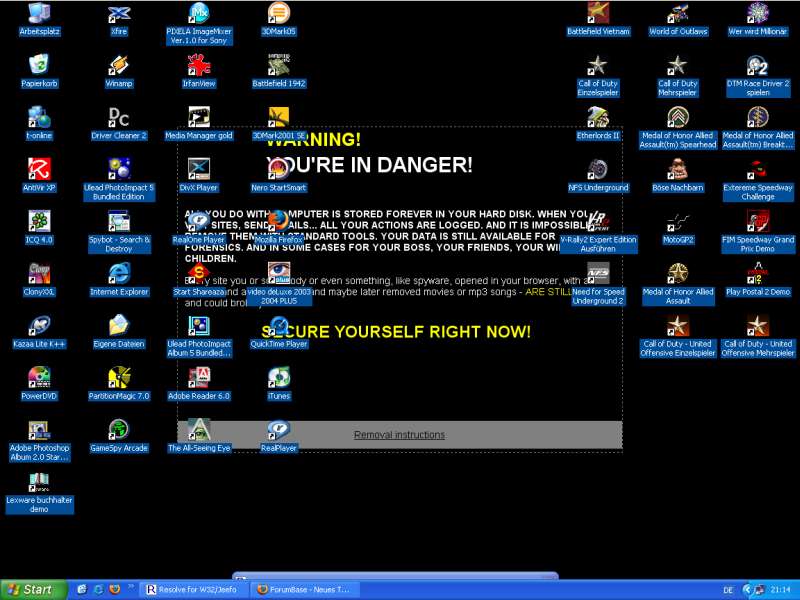Open the Windows Start menu
Image resolution: width=800 pixels, height=600 pixels.
click(x=33, y=590)
